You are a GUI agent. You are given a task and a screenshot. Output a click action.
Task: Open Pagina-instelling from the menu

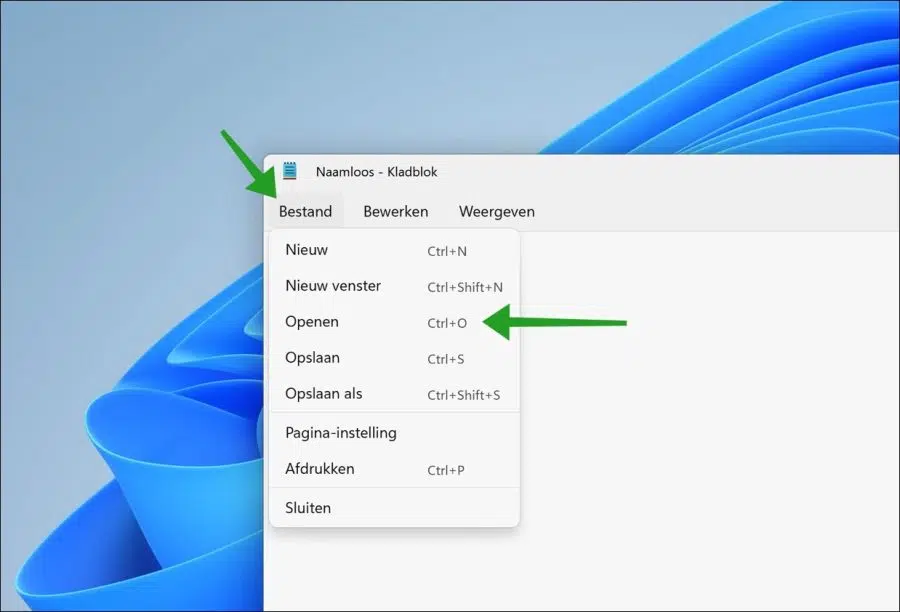pyautogui.click(x=394, y=433)
